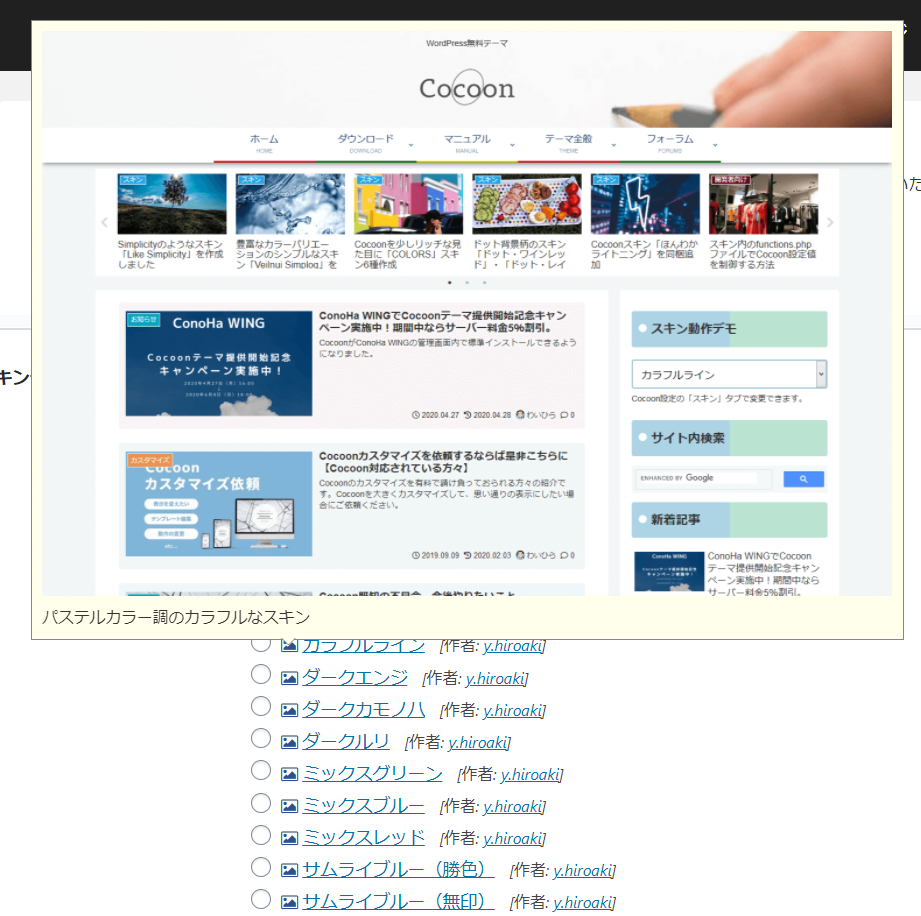921x916 pixels.
Task: Follow the ミックスブルー skin link
Action: point(364,806)
